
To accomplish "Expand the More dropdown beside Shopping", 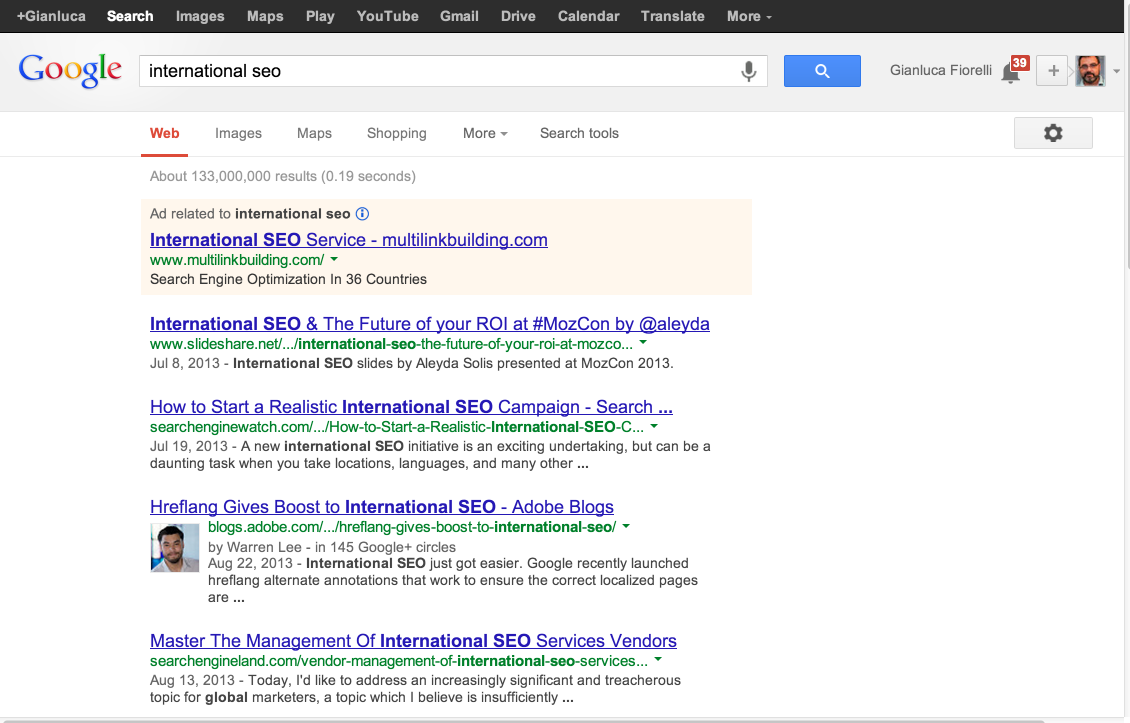I will coord(485,133).
